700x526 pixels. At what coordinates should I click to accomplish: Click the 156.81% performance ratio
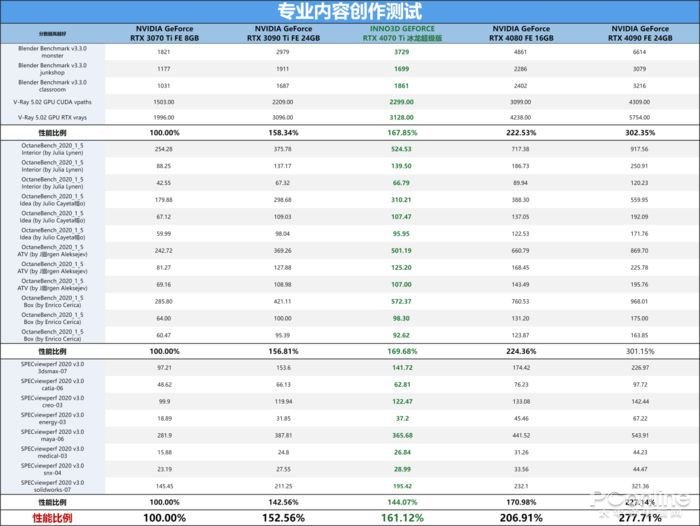click(x=283, y=352)
